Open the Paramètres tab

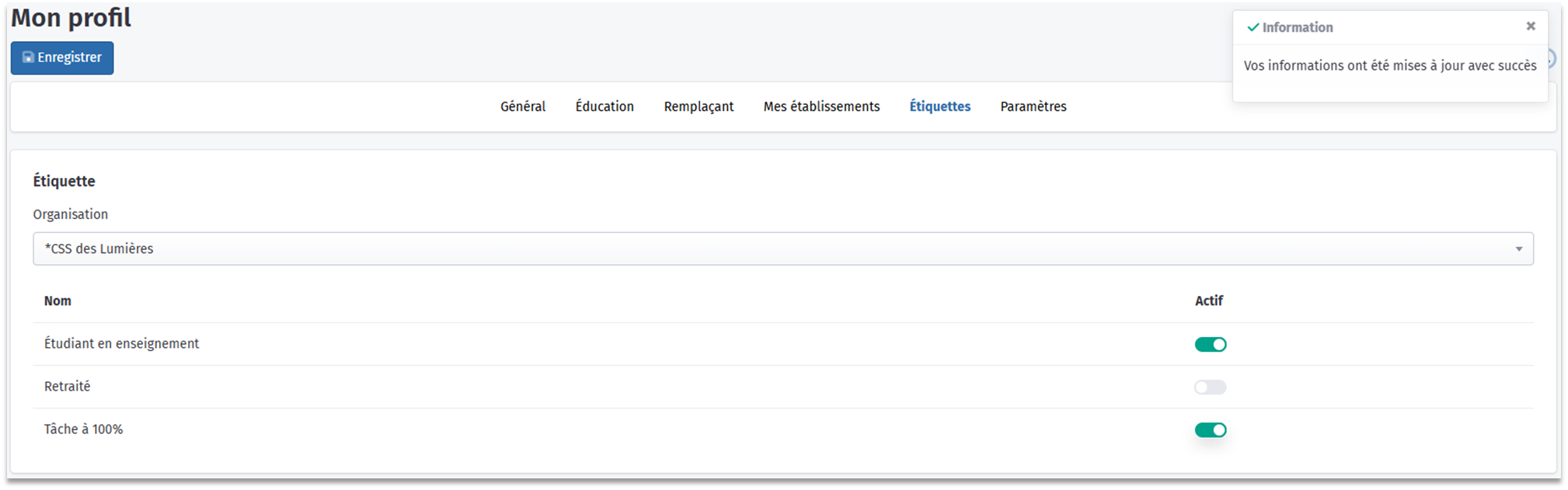point(1033,106)
